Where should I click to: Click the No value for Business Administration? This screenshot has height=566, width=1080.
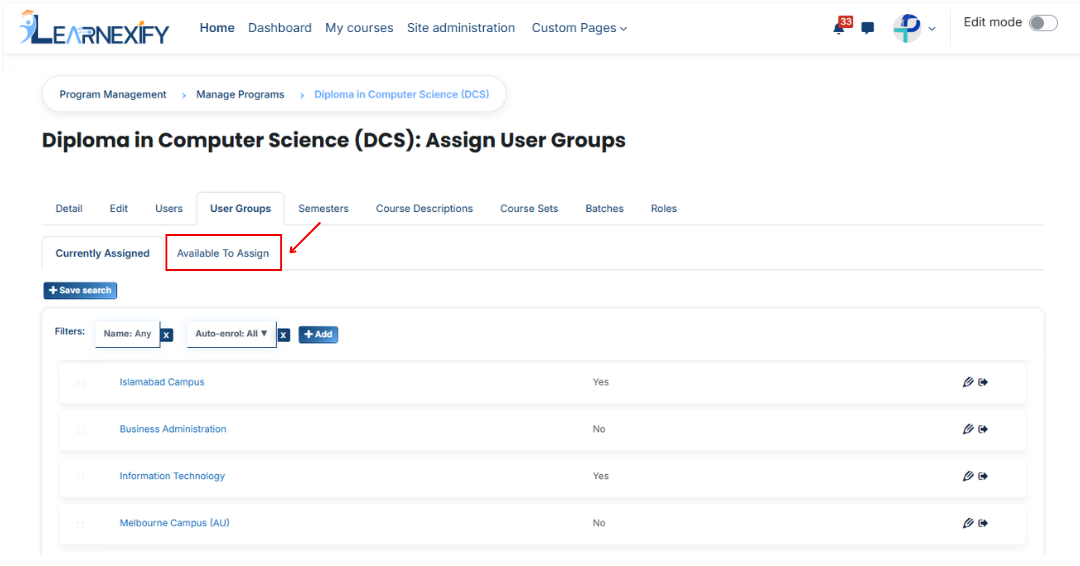[x=599, y=429]
